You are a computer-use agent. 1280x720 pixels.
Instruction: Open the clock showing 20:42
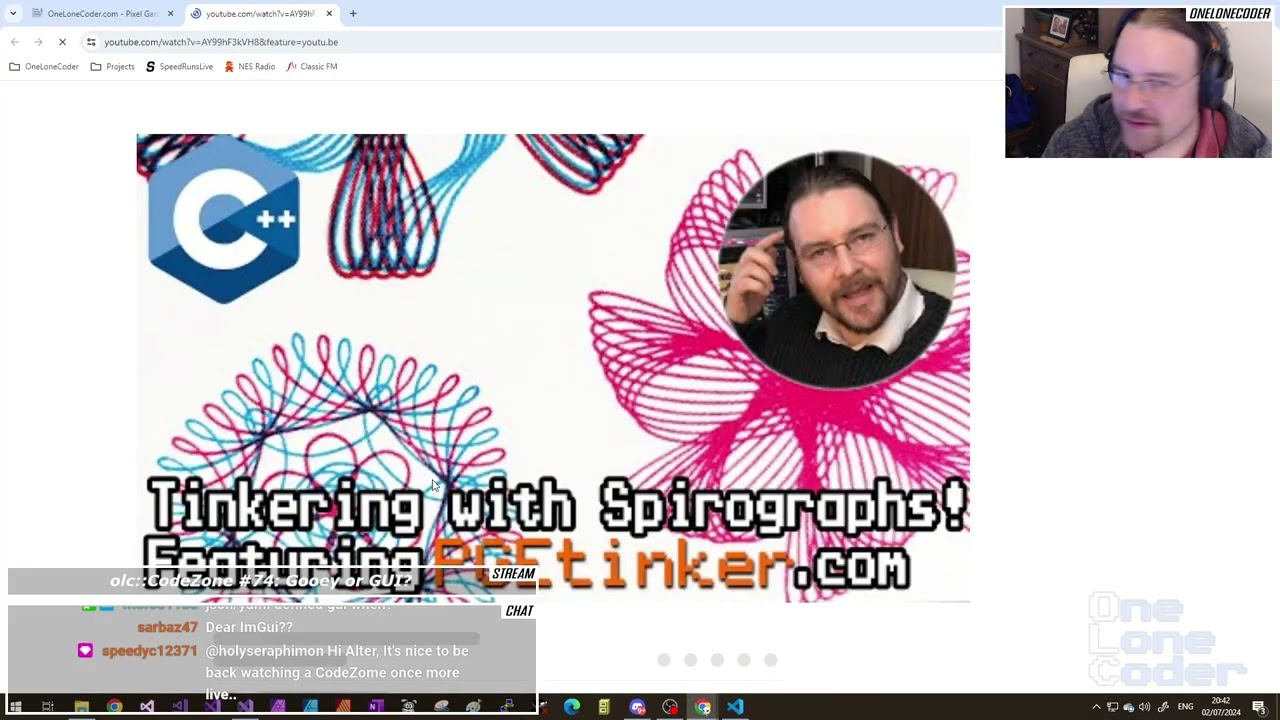pos(1221,707)
